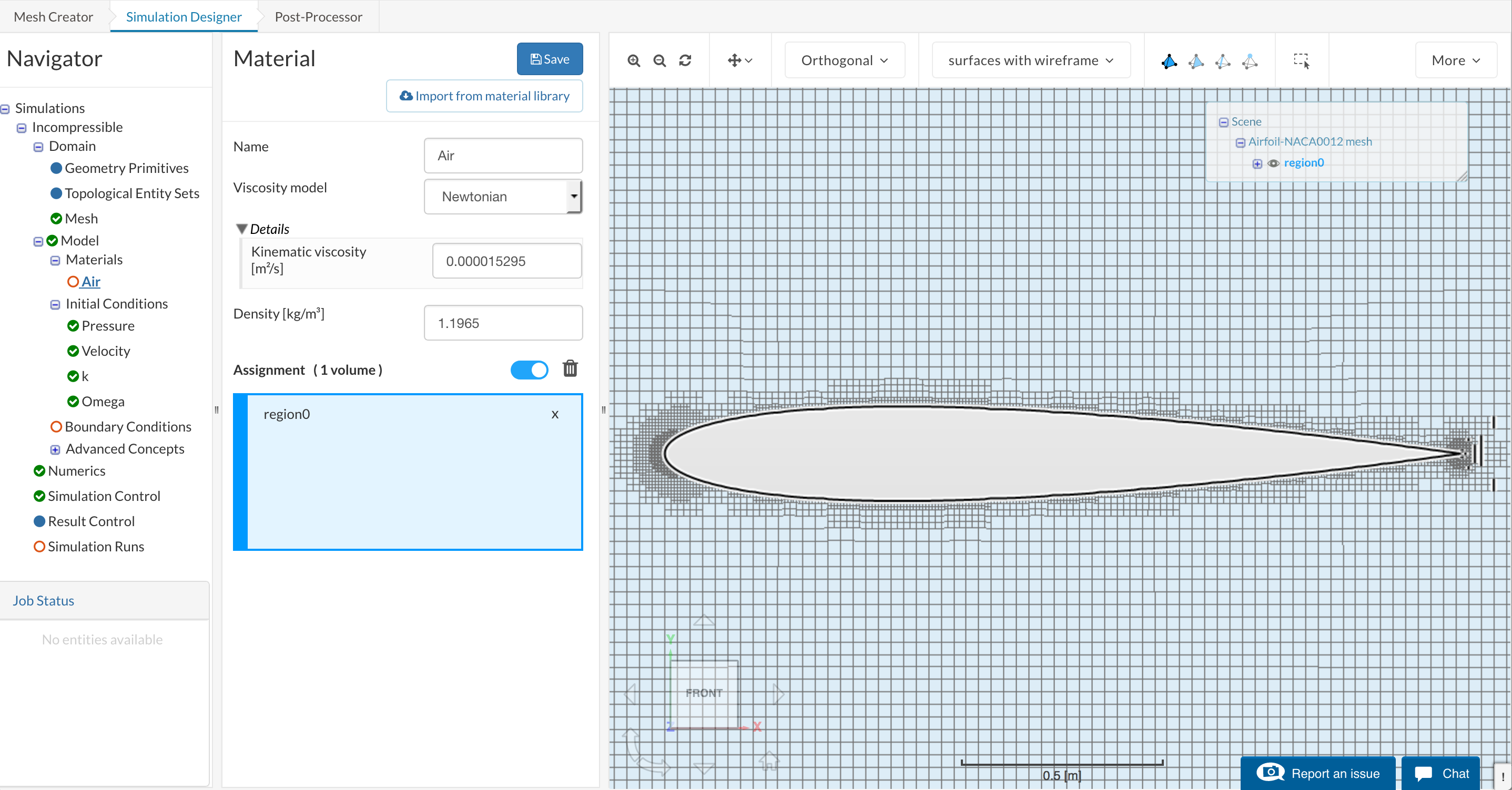The width and height of the screenshot is (1512, 790).
Task: Activate the box selection tool icon
Action: tap(1301, 60)
